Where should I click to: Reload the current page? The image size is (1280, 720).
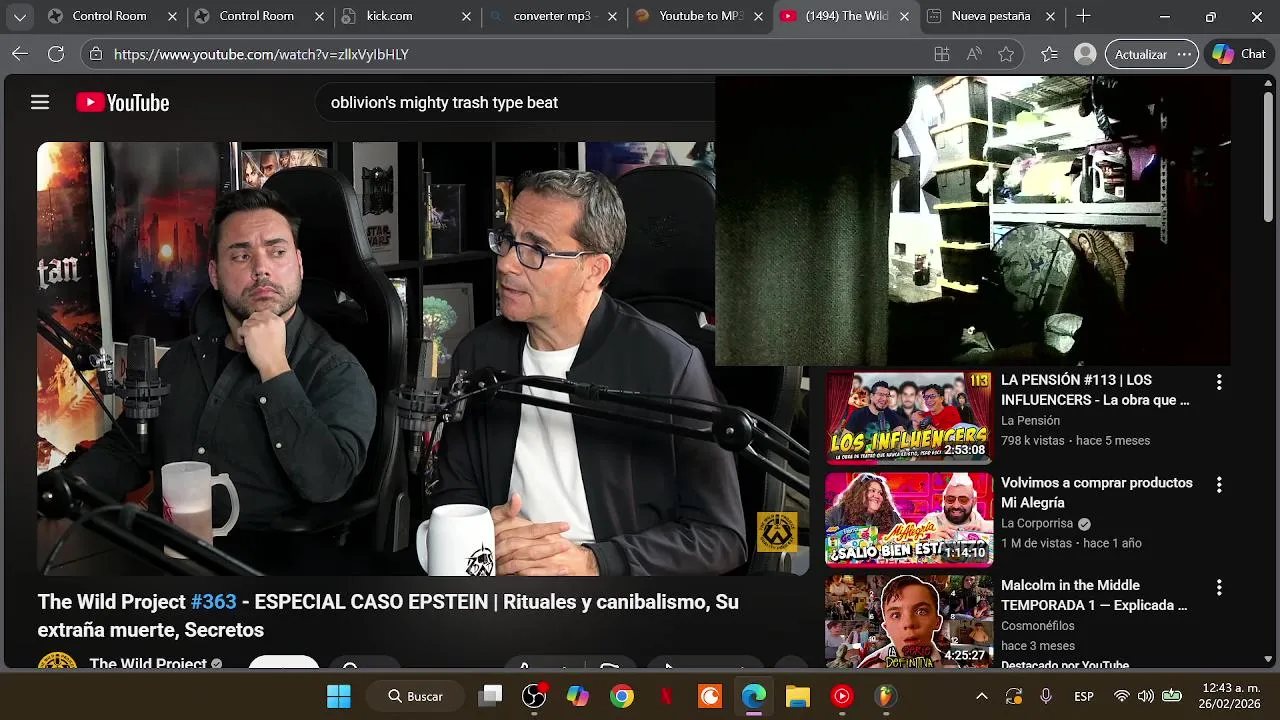(x=56, y=54)
